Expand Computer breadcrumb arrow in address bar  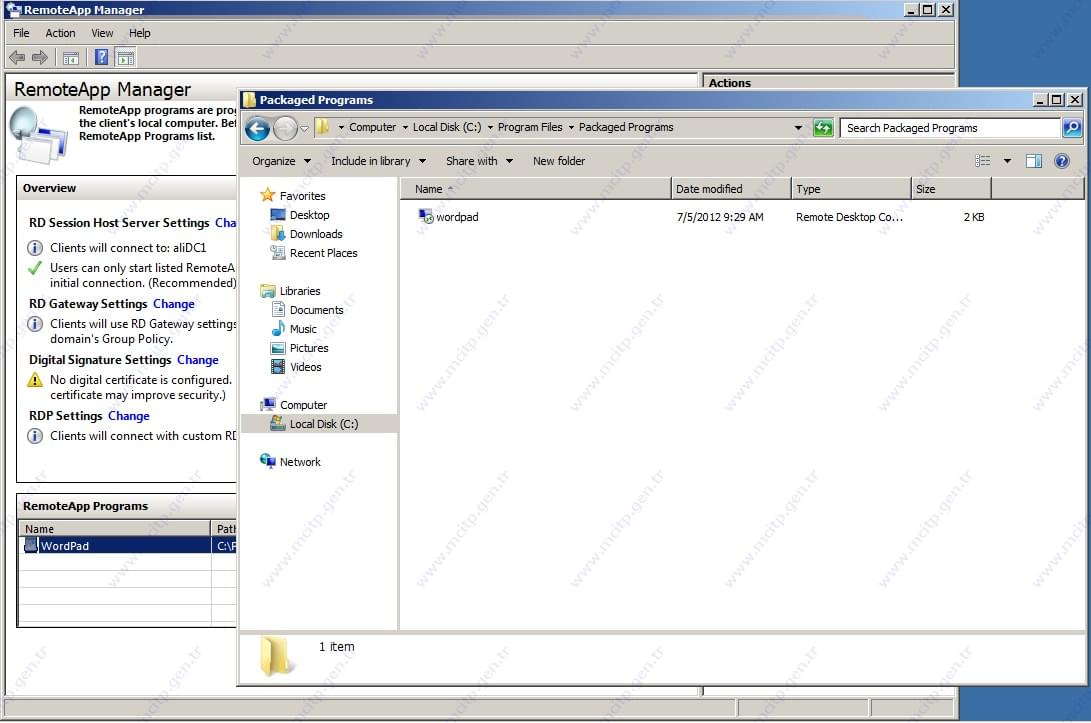click(405, 127)
